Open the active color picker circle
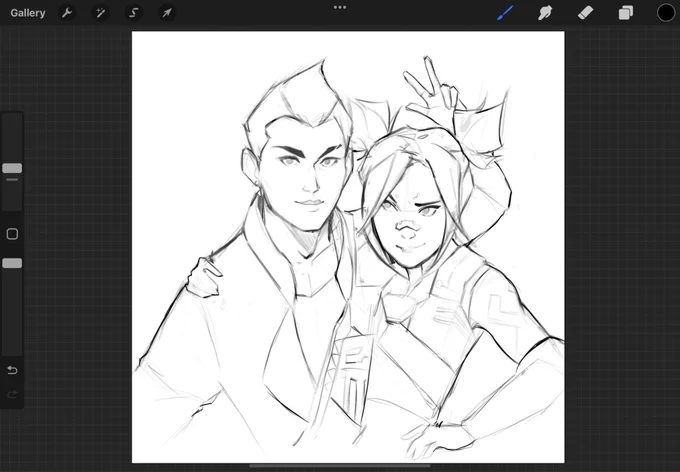 666,13
